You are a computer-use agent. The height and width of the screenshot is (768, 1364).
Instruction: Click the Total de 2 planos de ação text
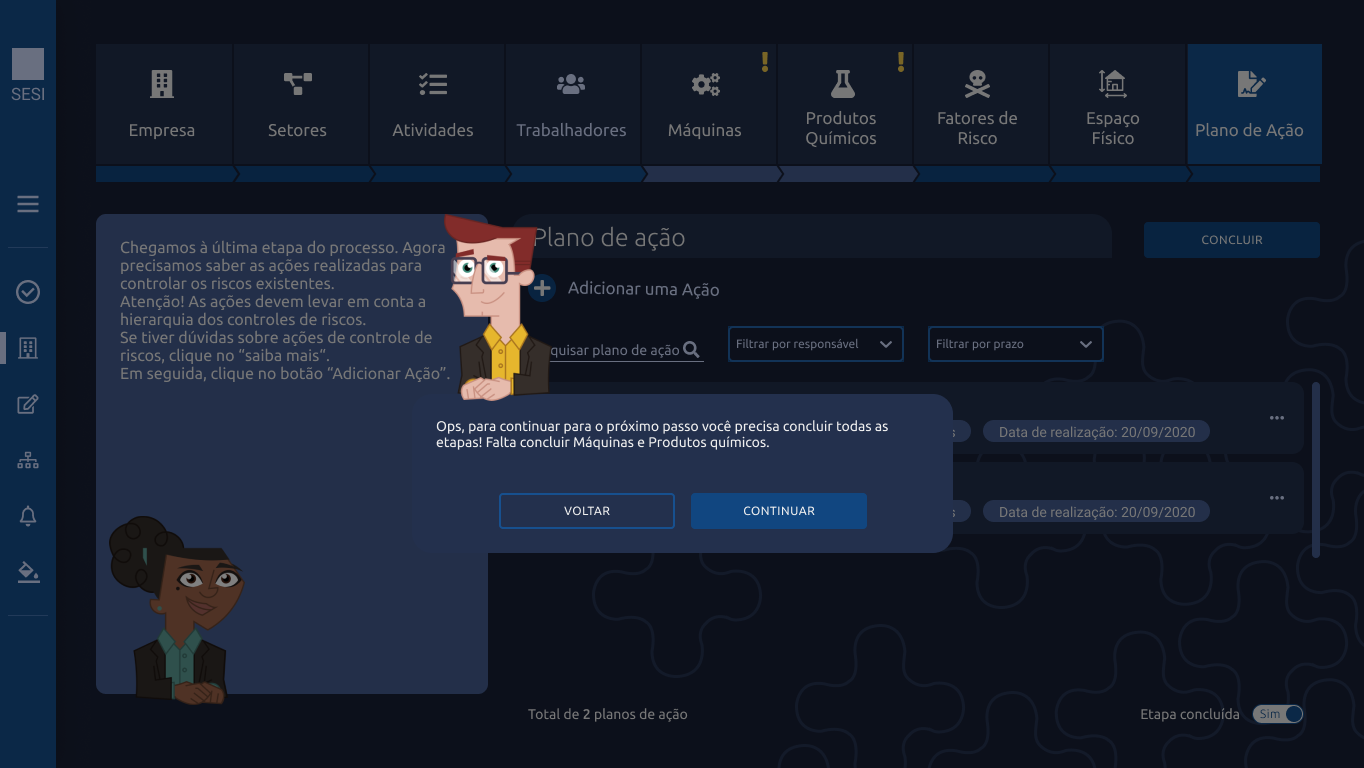(608, 714)
